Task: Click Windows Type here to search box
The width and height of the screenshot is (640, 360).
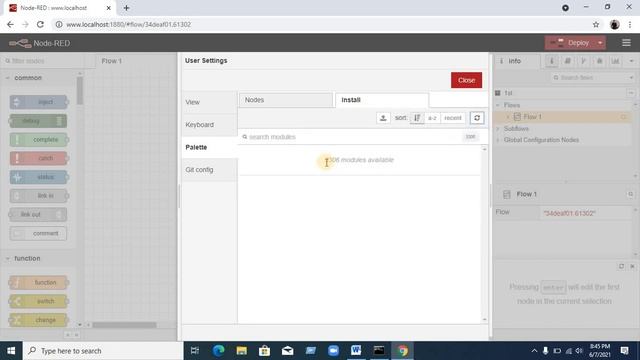Action: (x=103, y=351)
